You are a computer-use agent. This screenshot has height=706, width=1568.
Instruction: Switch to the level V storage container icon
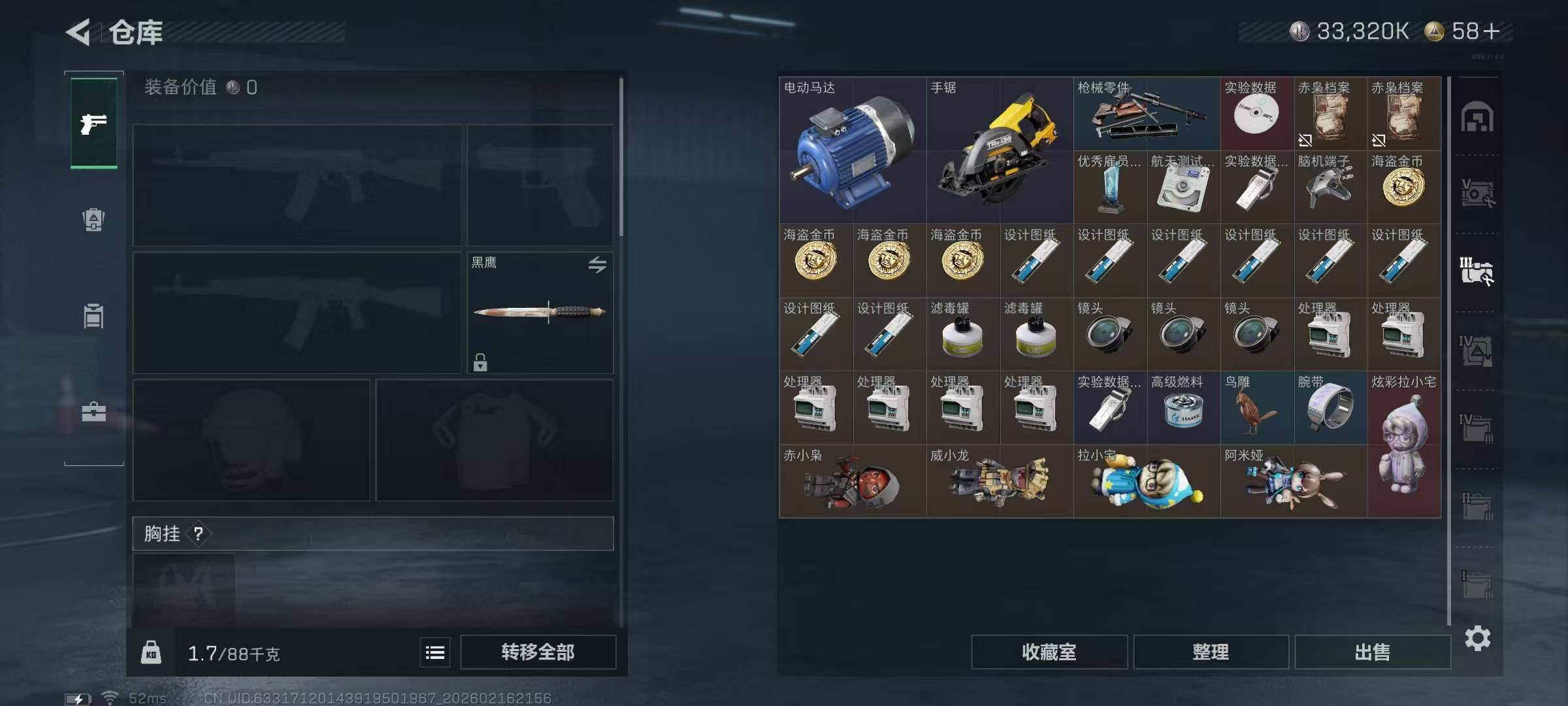coord(1477,193)
